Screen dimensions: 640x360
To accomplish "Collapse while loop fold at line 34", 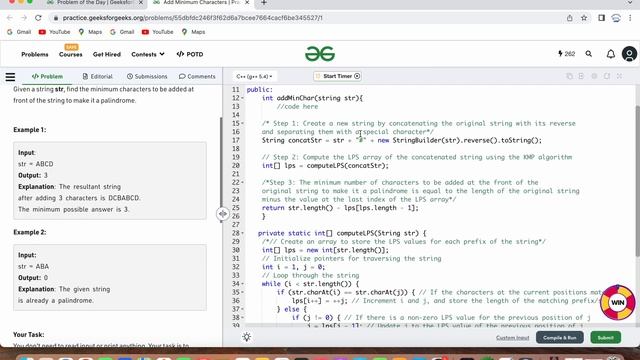I will tap(242, 284).
